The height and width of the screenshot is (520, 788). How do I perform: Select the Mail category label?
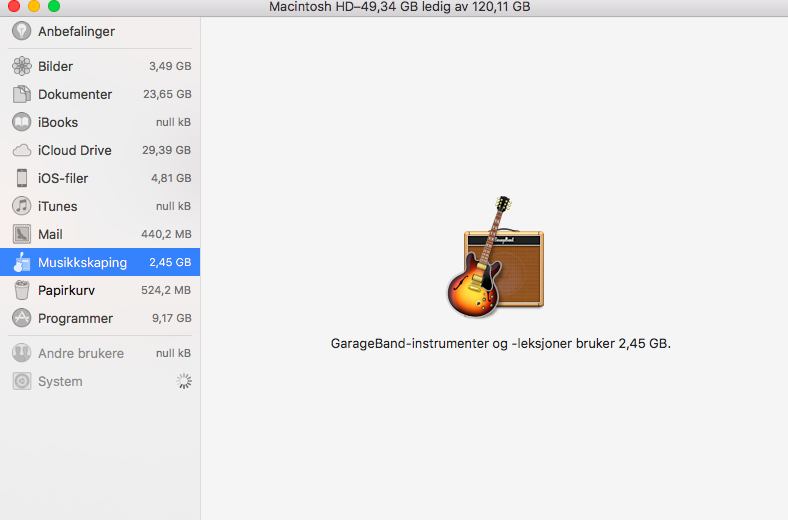[x=50, y=235]
